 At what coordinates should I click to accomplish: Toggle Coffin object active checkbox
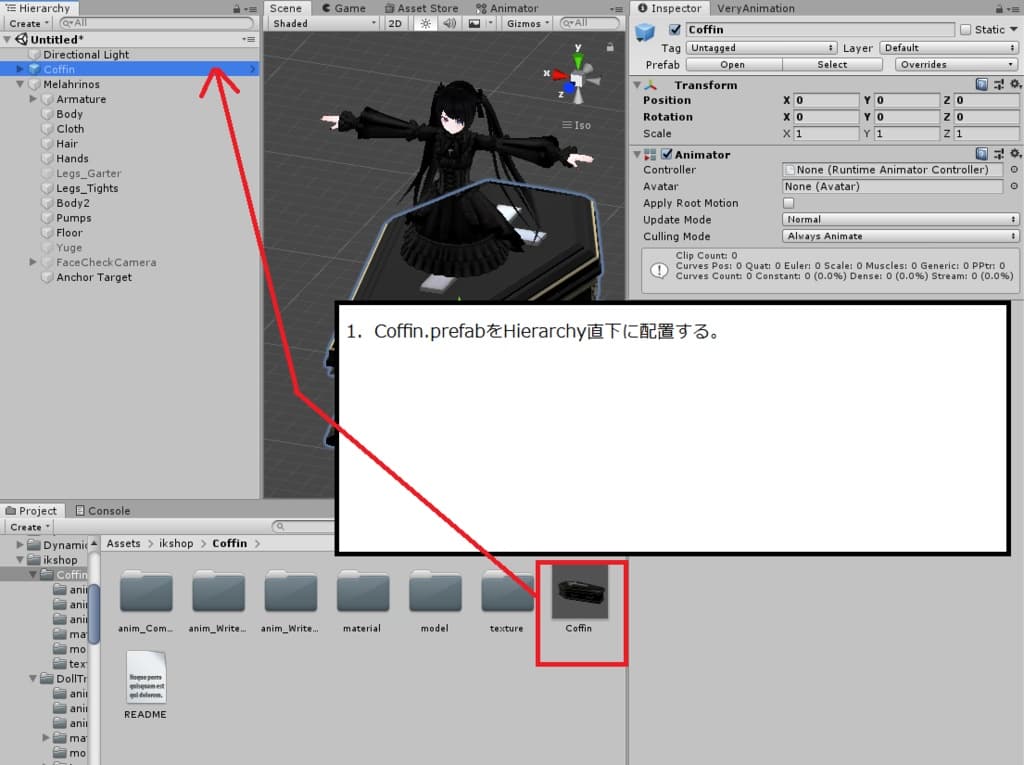point(675,29)
